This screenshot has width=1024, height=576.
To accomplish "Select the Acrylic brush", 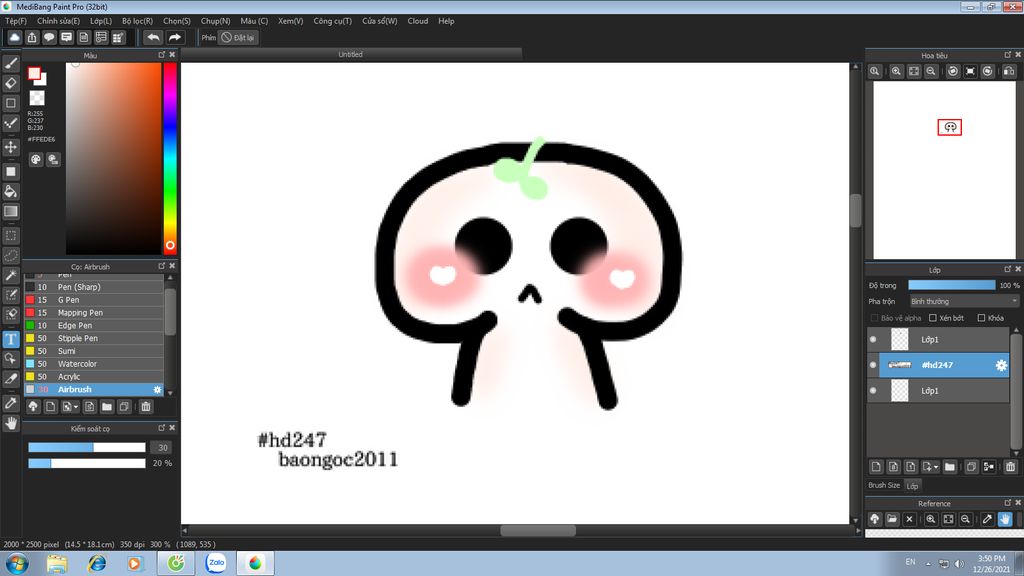I will coord(93,377).
